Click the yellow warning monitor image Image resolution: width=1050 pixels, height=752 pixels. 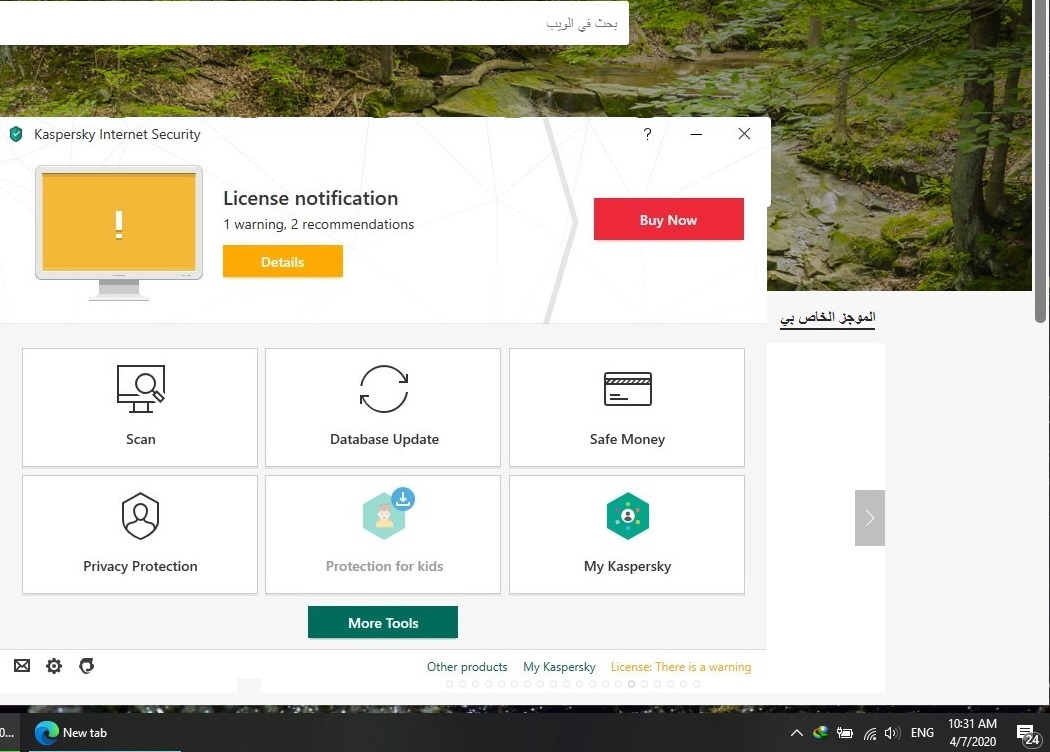[x=119, y=232]
